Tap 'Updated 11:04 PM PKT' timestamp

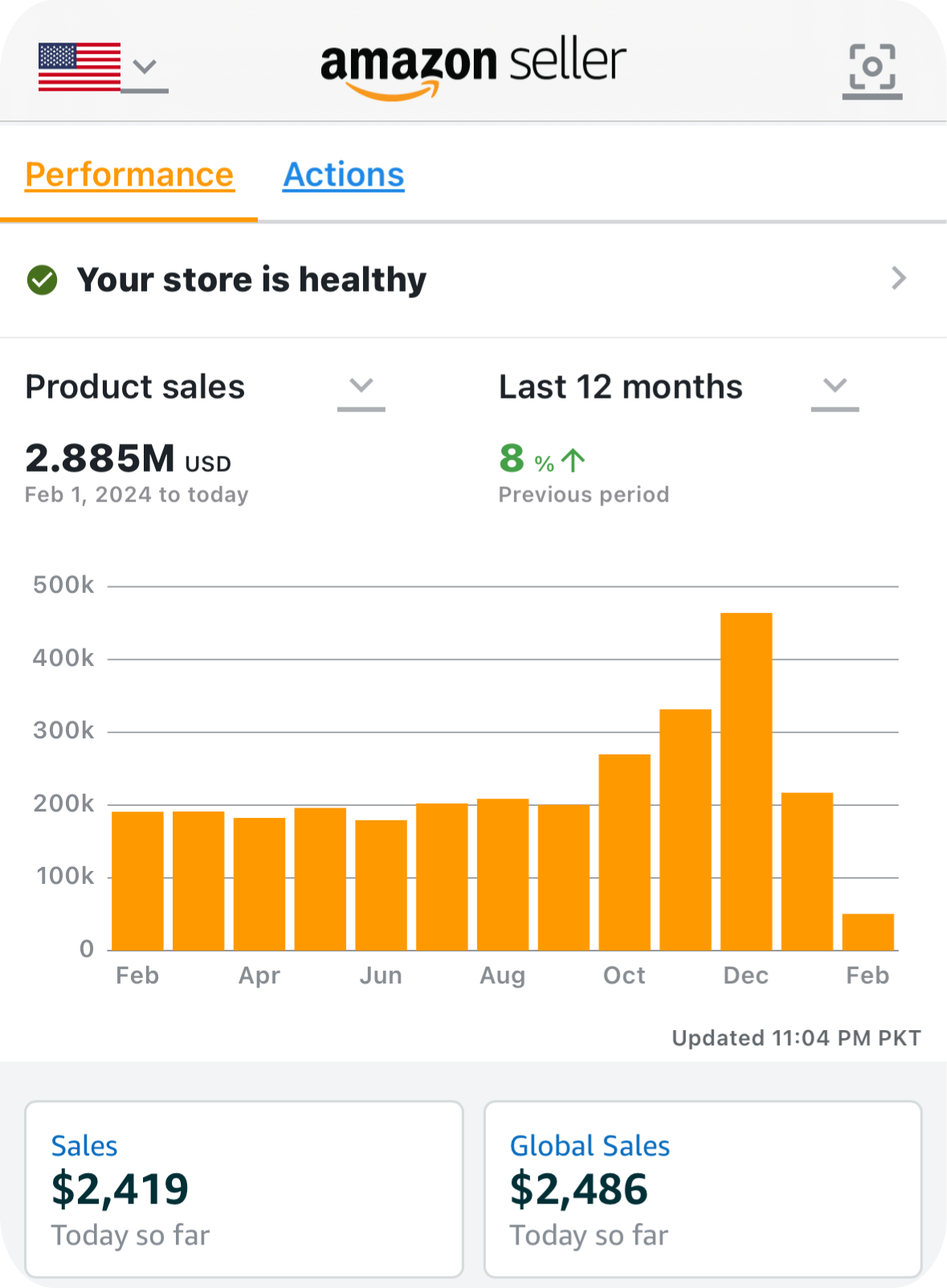tap(796, 1038)
